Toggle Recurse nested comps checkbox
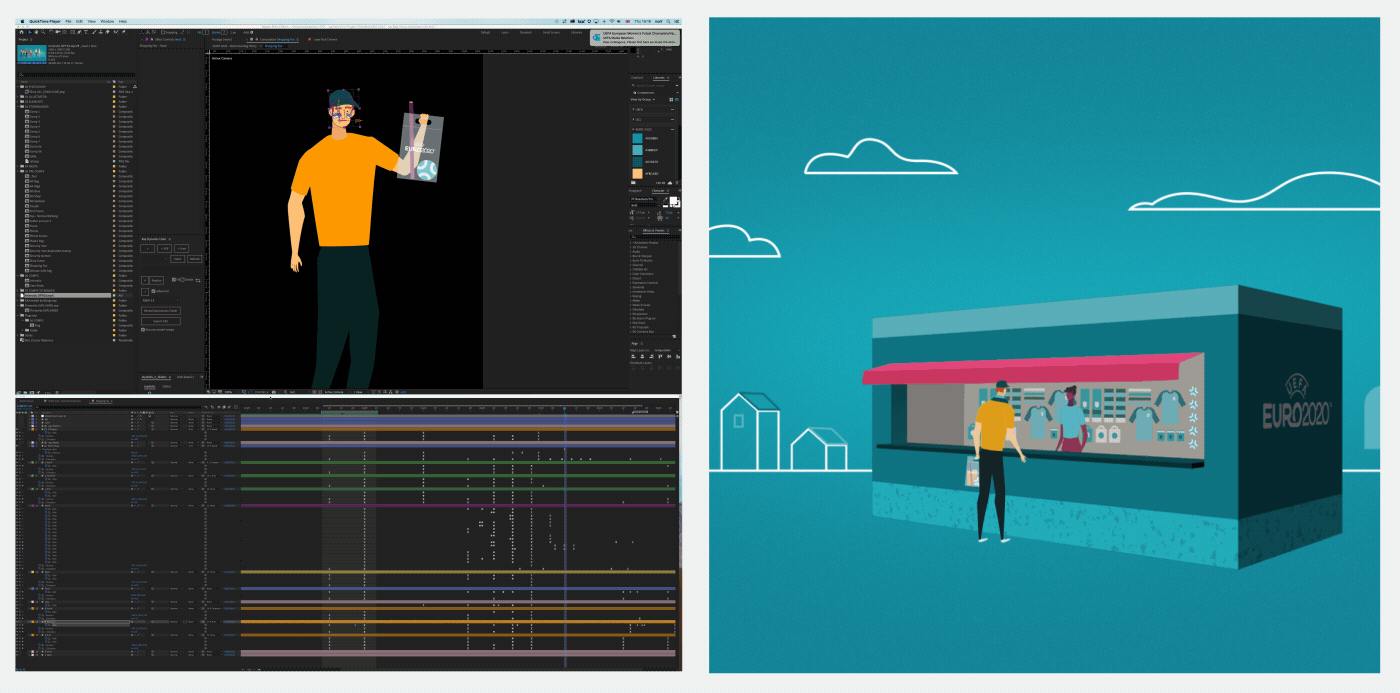Image resolution: width=1400 pixels, height=693 pixels. (x=143, y=330)
